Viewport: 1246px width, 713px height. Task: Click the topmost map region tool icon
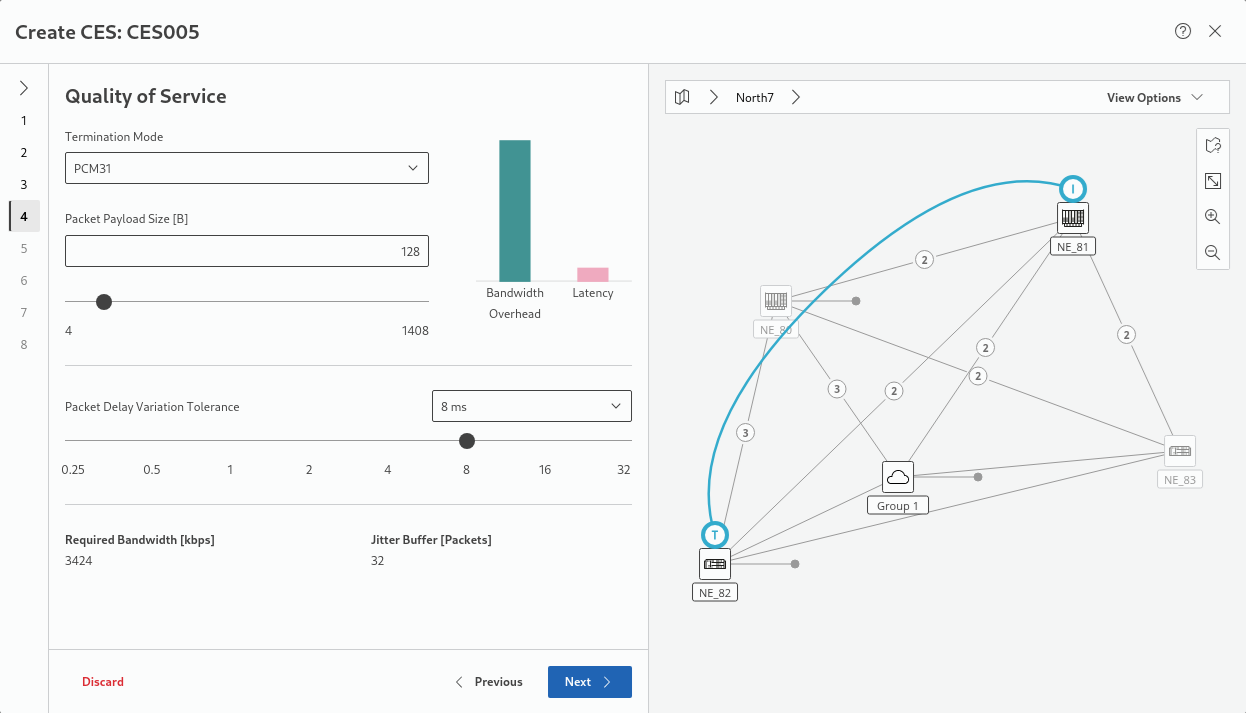point(1212,146)
